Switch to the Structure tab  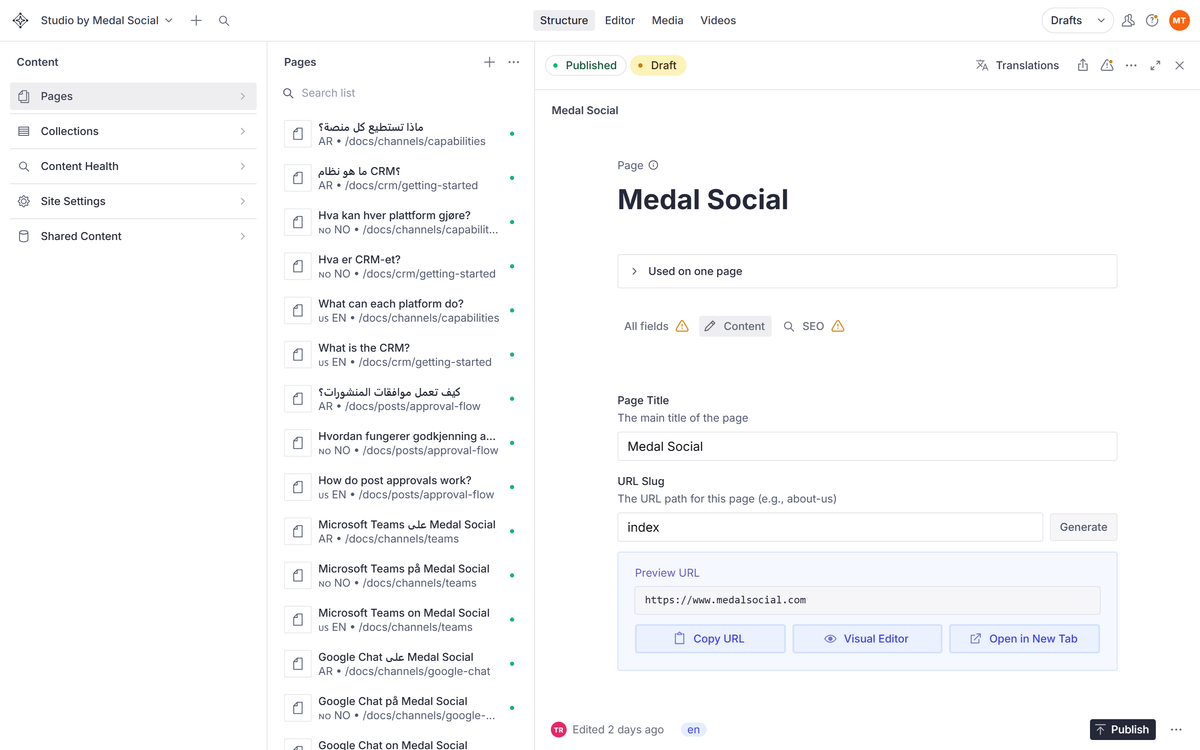[x=564, y=20]
